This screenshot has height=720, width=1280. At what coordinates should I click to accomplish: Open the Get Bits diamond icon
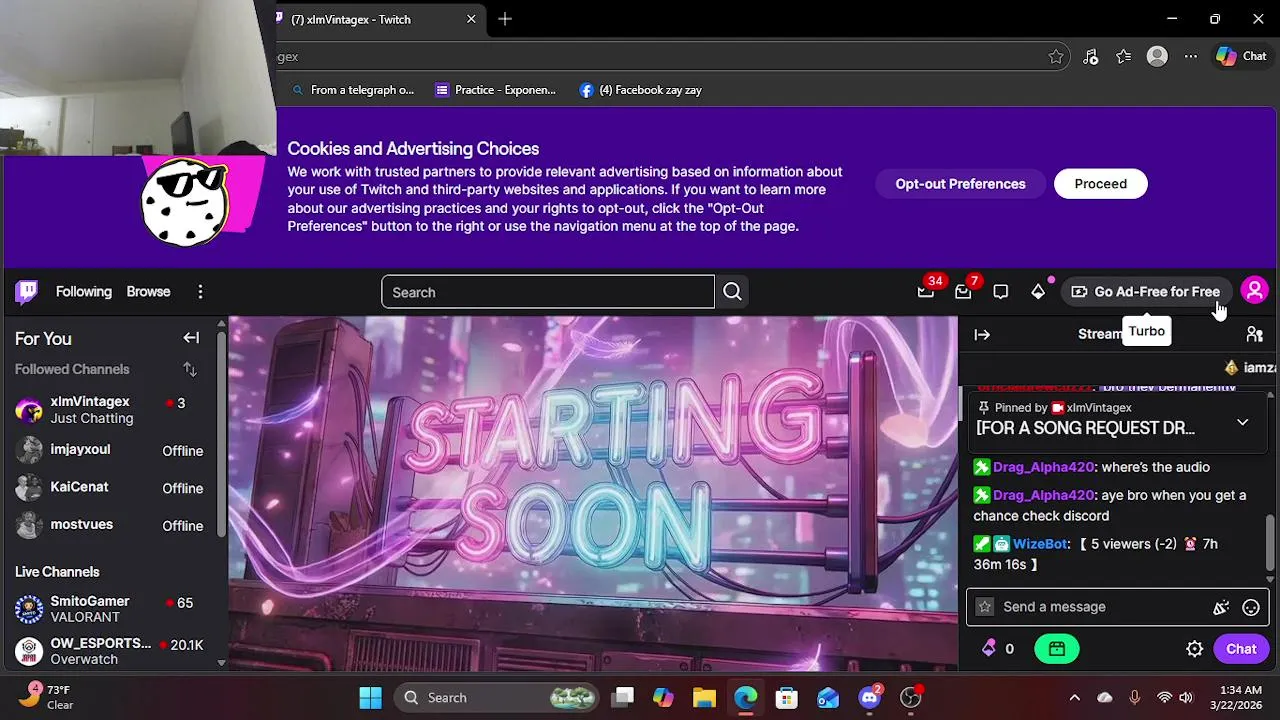pyautogui.click(x=1038, y=292)
